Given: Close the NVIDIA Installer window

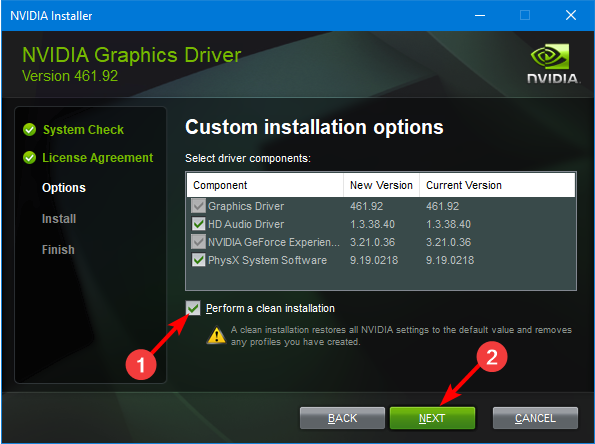Looking at the screenshot, I should pos(571,16).
